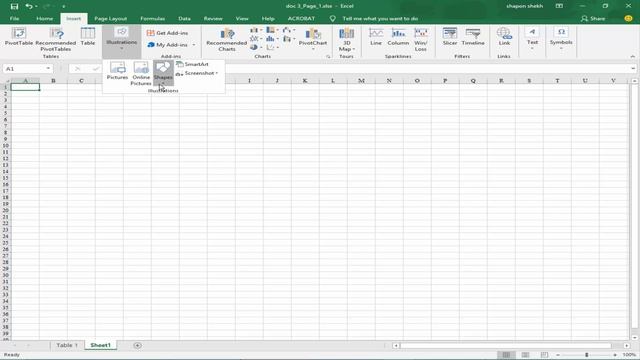This screenshot has height=360, width=640.
Task: Click the smiley feedback icon
Action: click(x=629, y=19)
